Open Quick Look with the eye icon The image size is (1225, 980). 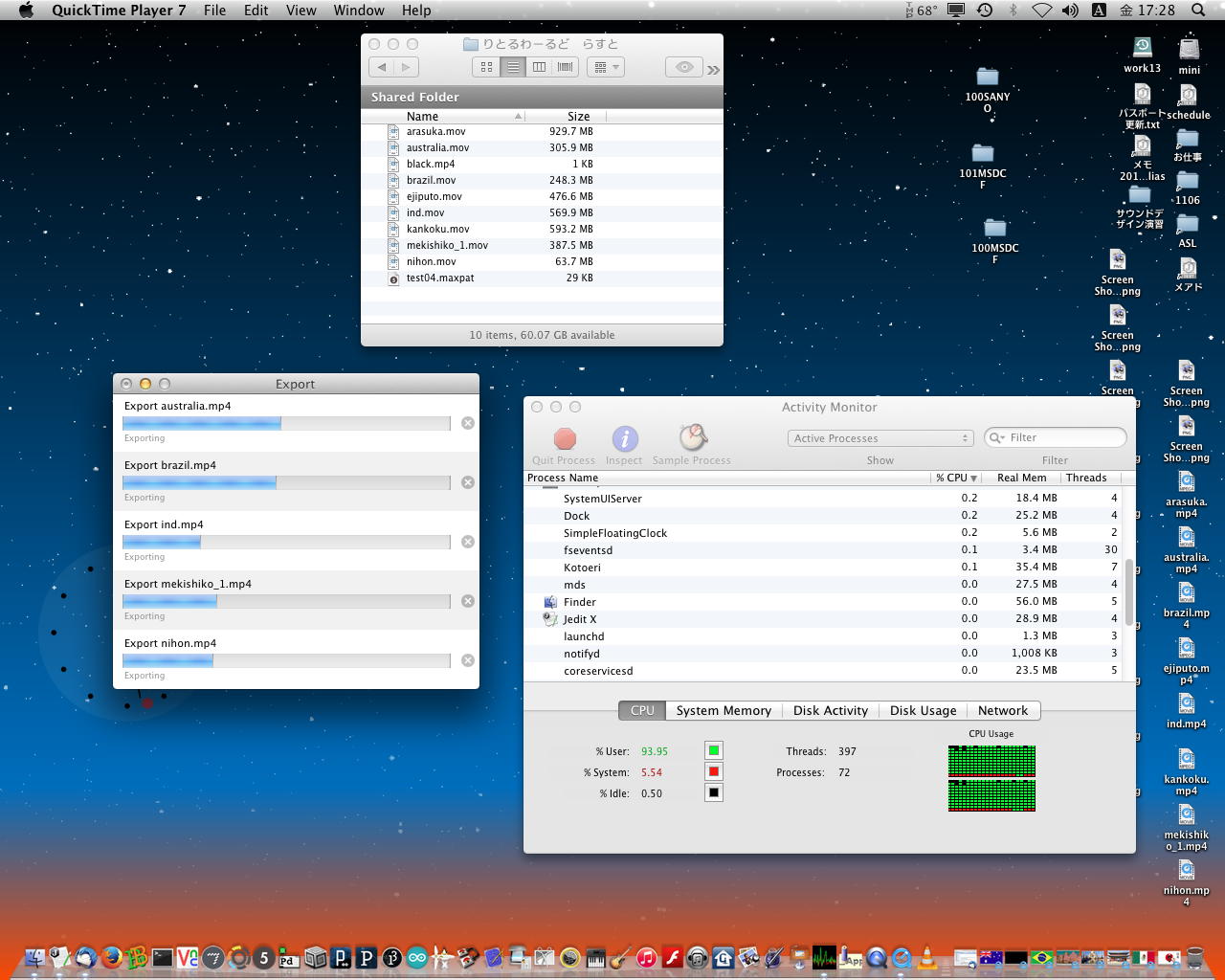pos(684,67)
